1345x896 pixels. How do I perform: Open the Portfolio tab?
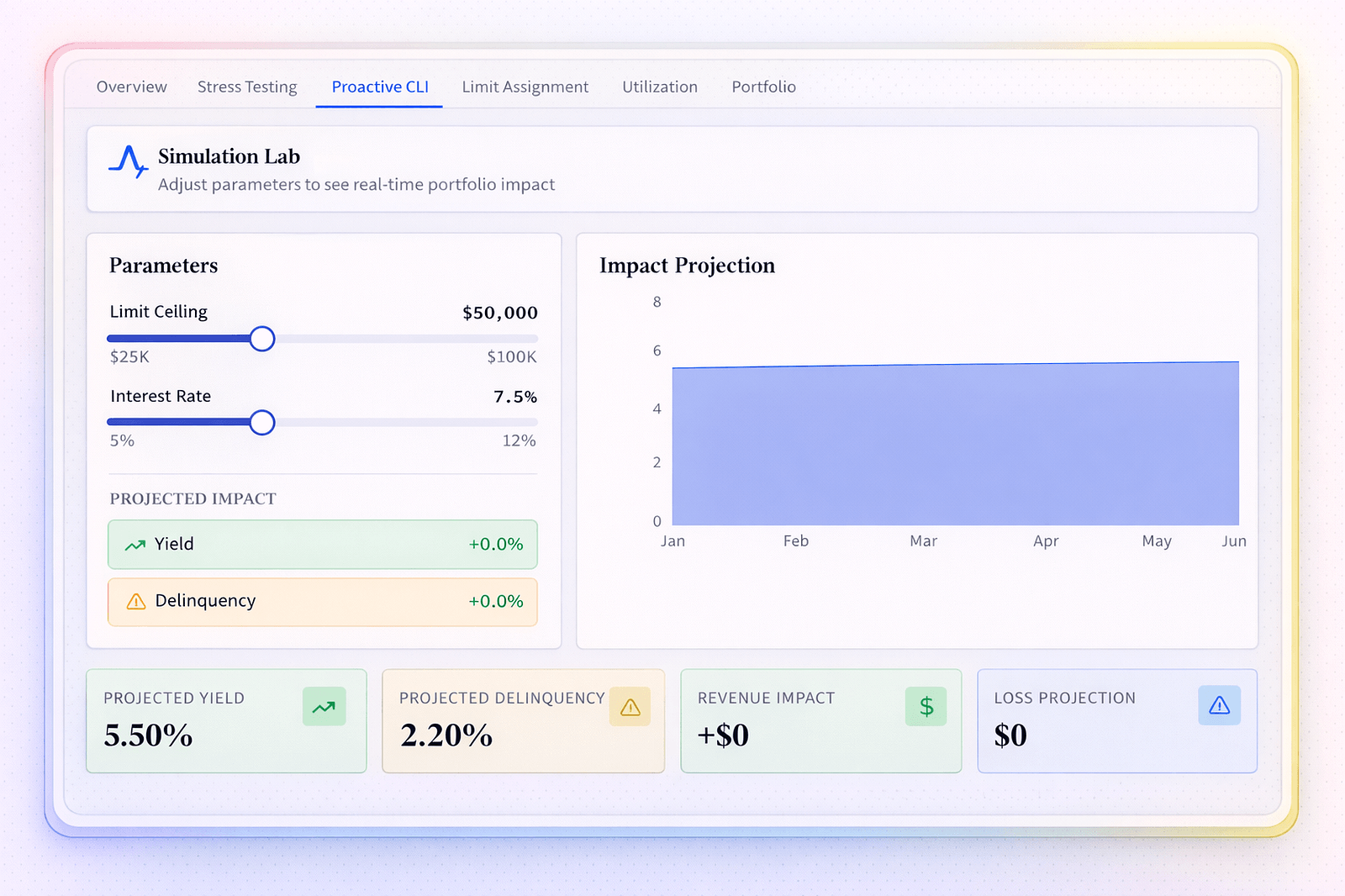[x=763, y=87]
